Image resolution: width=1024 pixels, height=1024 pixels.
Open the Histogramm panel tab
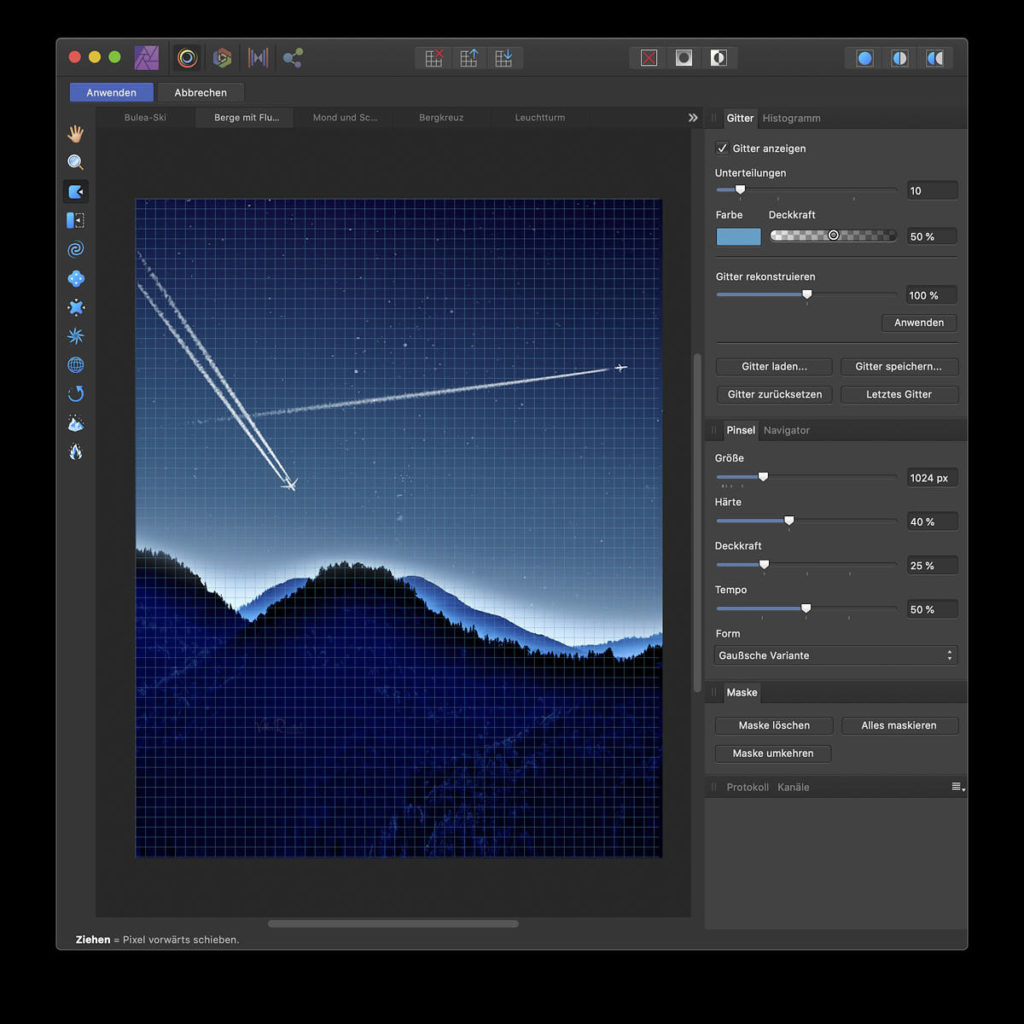click(x=791, y=118)
